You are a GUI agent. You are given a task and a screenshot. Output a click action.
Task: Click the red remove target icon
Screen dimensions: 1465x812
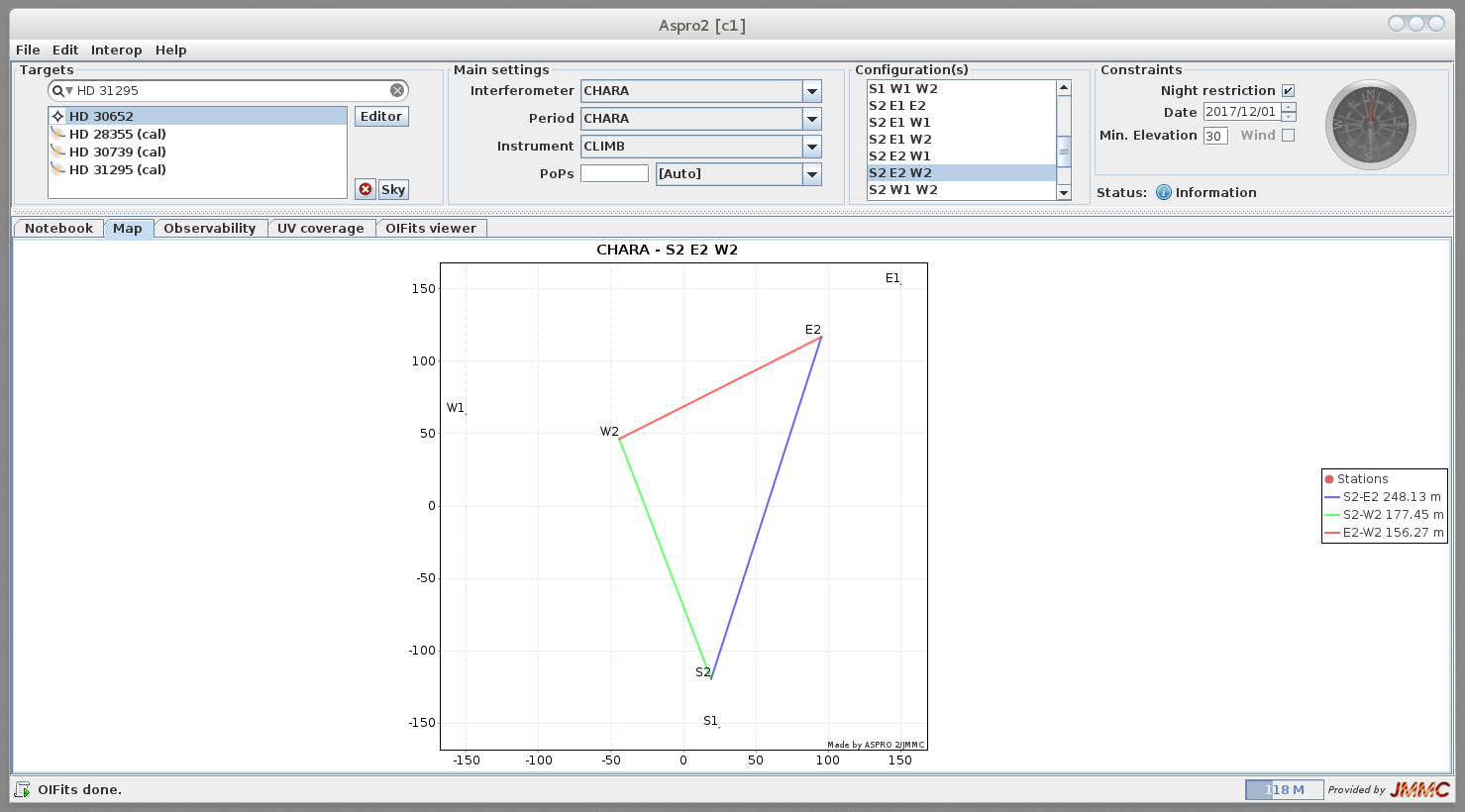[366, 189]
